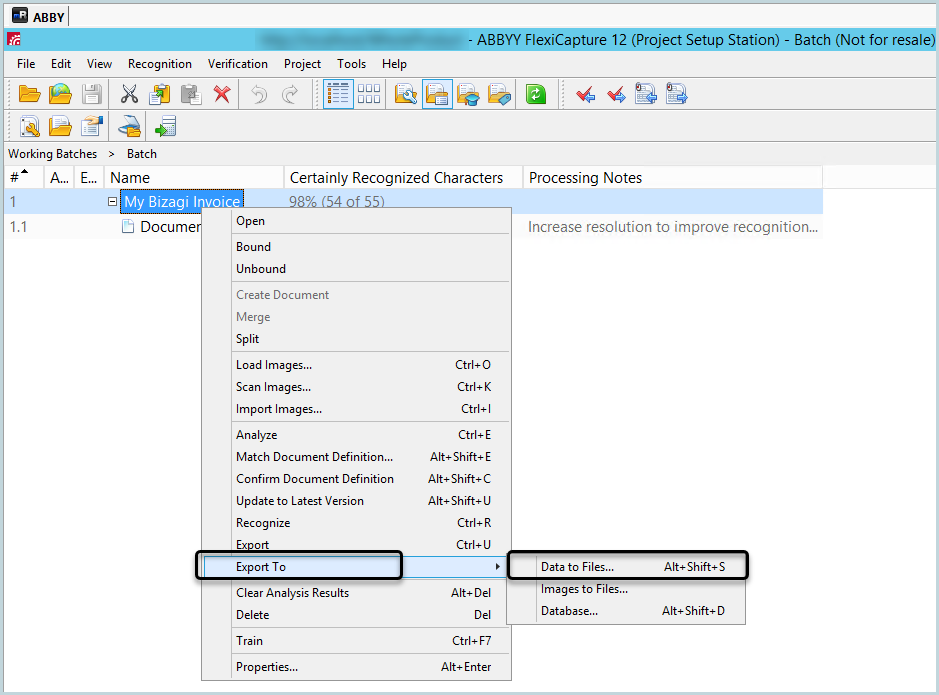The width and height of the screenshot is (939, 695).
Task: Choose Database in Export To submenu
Action: click(x=626, y=611)
